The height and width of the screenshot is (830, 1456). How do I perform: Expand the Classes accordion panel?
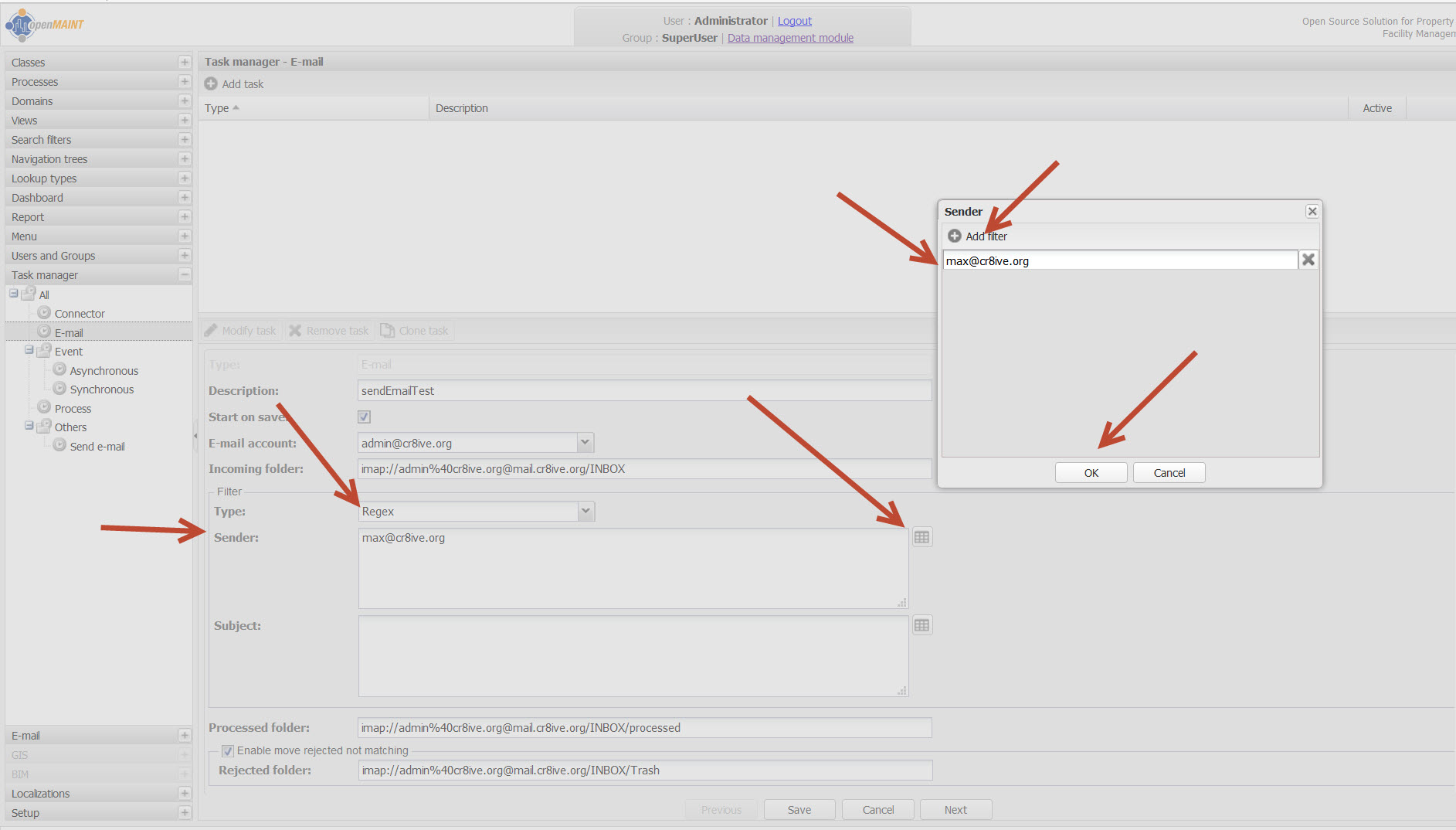point(184,63)
